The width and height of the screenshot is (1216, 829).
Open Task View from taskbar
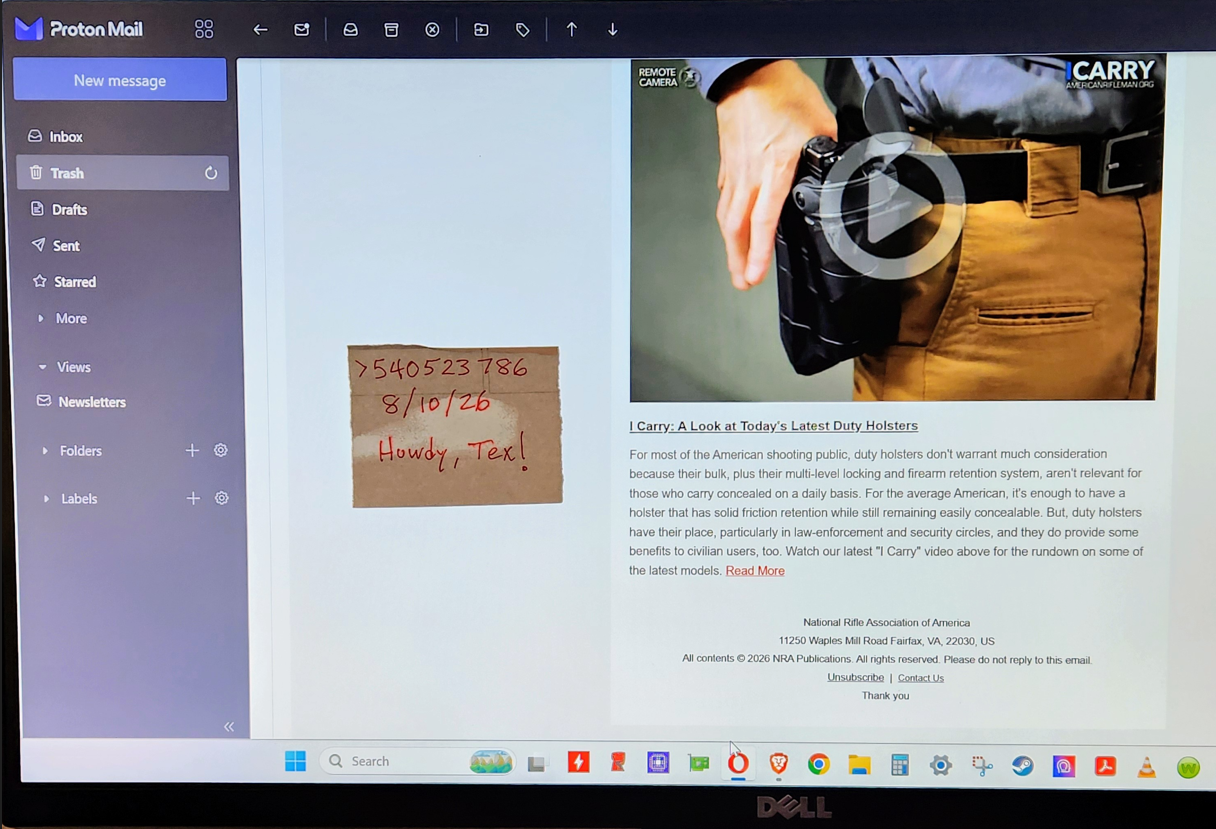click(x=537, y=764)
